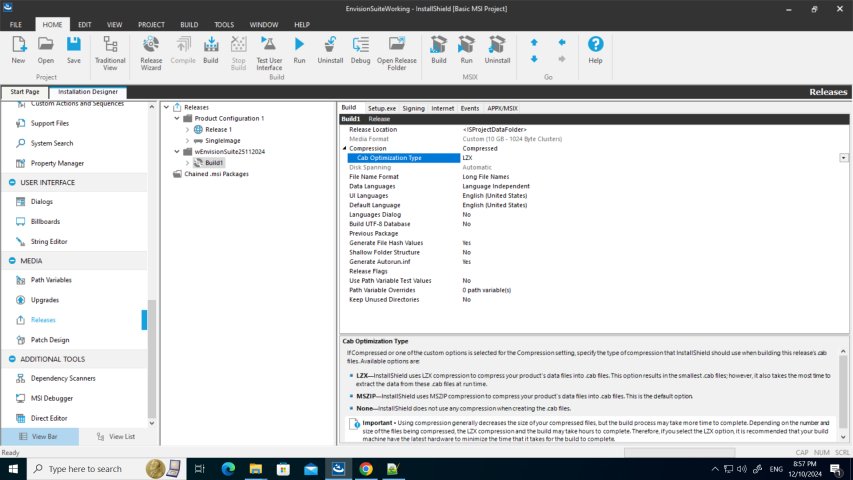This screenshot has height=480, width=853.
Task: Open the String Editor view
Action: (x=48, y=242)
